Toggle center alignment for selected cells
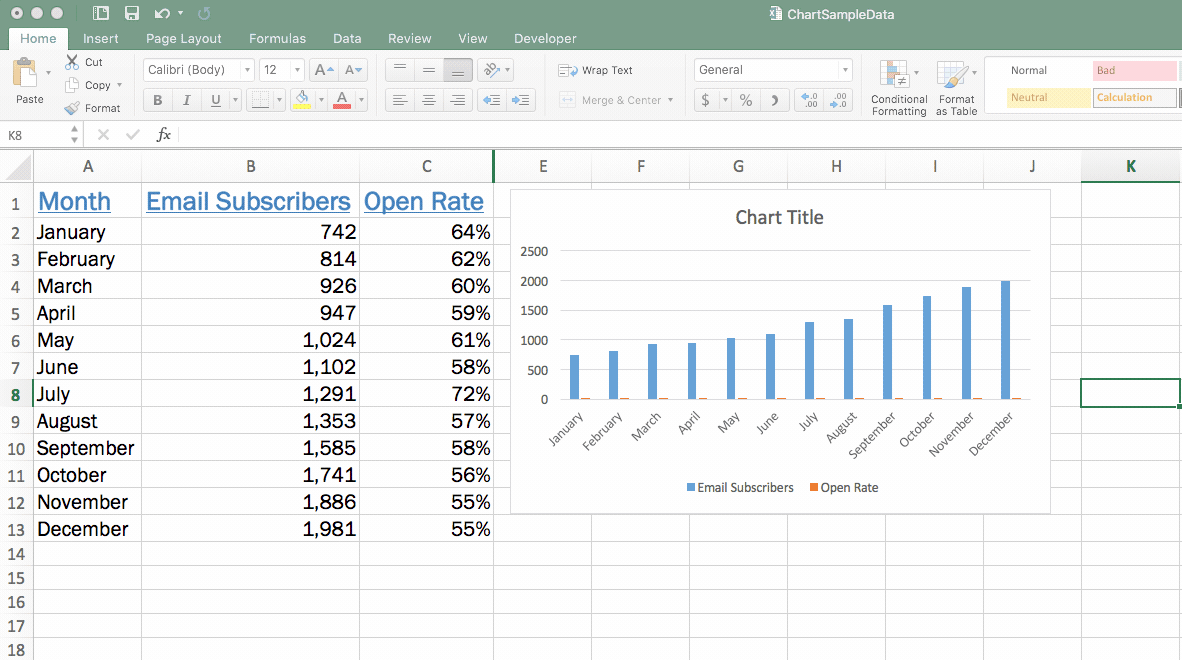Screen dimensions: 1182x660 pos(429,100)
